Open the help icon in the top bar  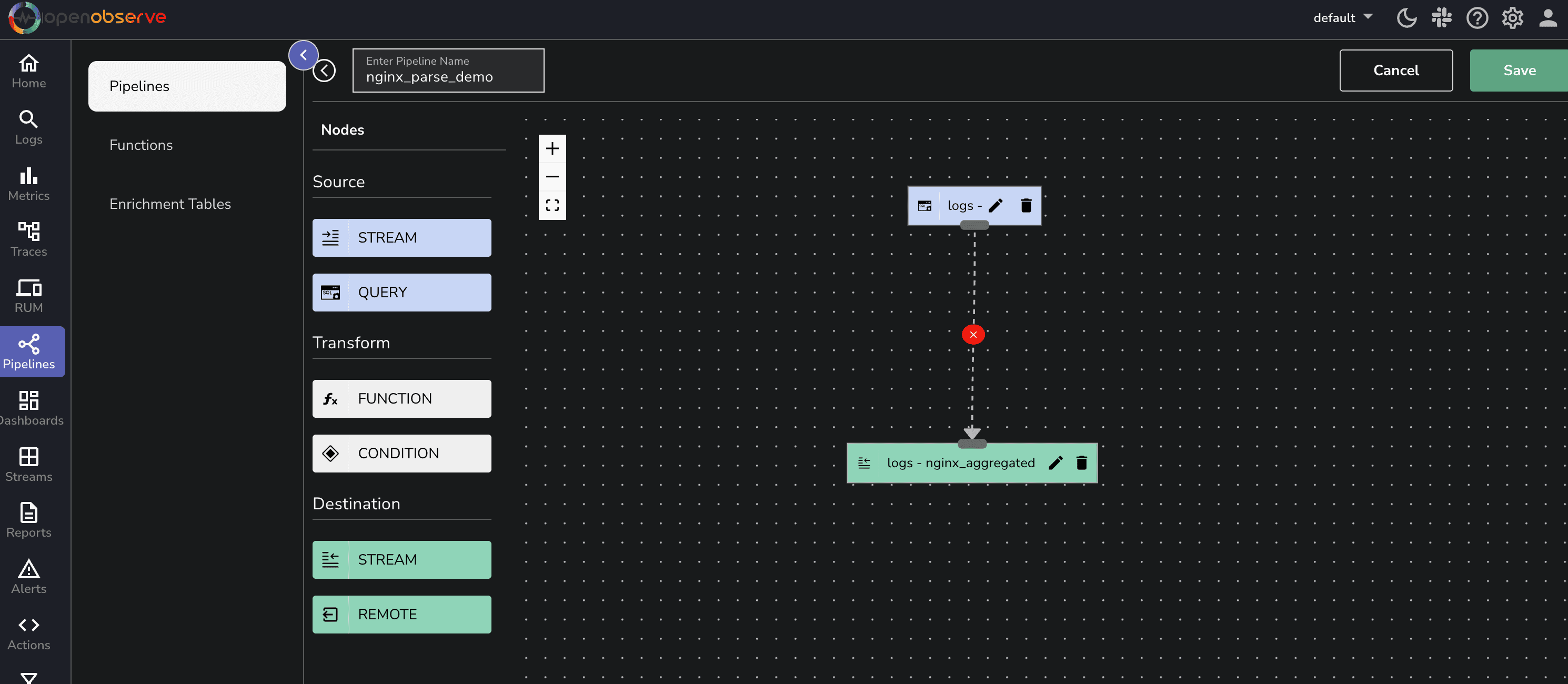[1476, 18]
